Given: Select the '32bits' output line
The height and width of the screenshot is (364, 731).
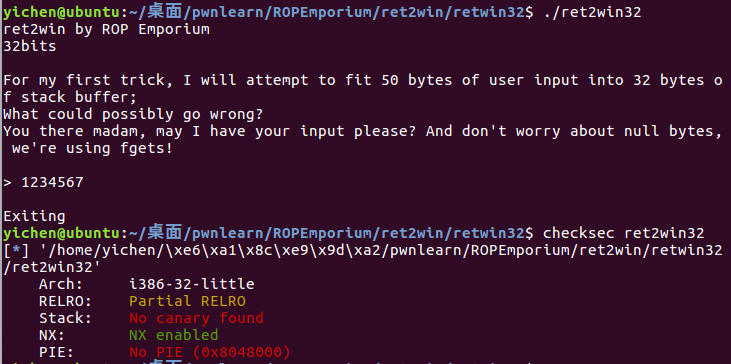Looking at the screenshot, I should (x=30, y=47).
